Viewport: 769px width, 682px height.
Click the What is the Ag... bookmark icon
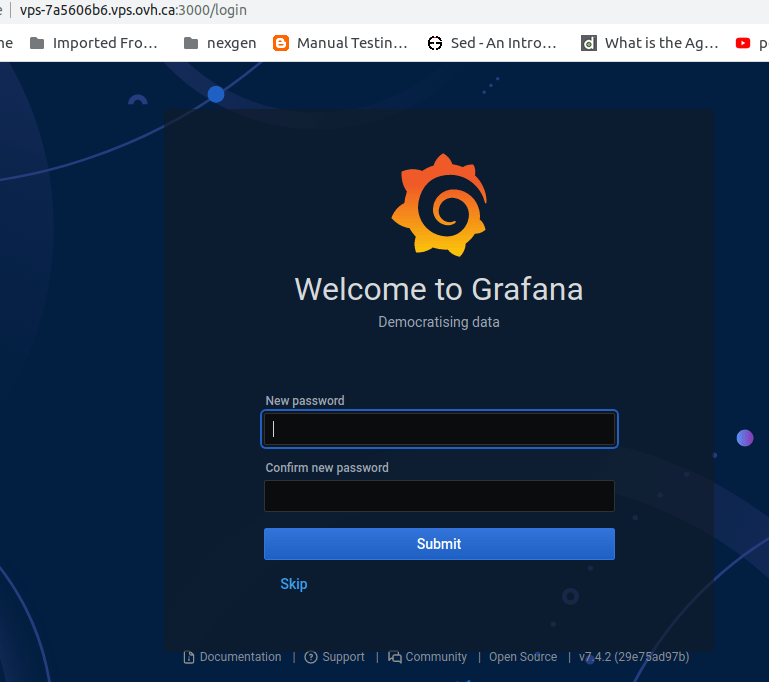[589, 43]
